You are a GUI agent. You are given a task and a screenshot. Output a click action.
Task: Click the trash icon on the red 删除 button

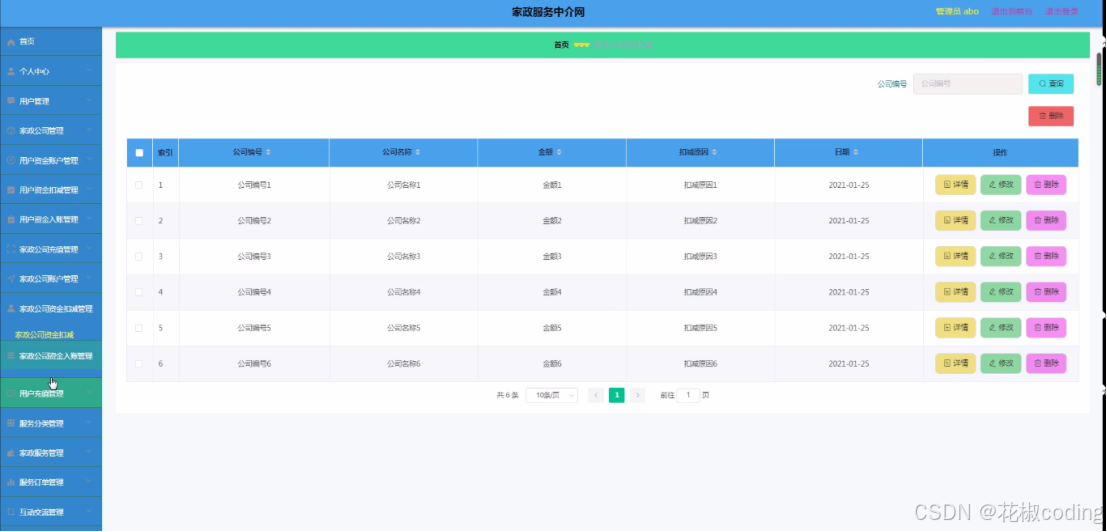click(1042, 116)
